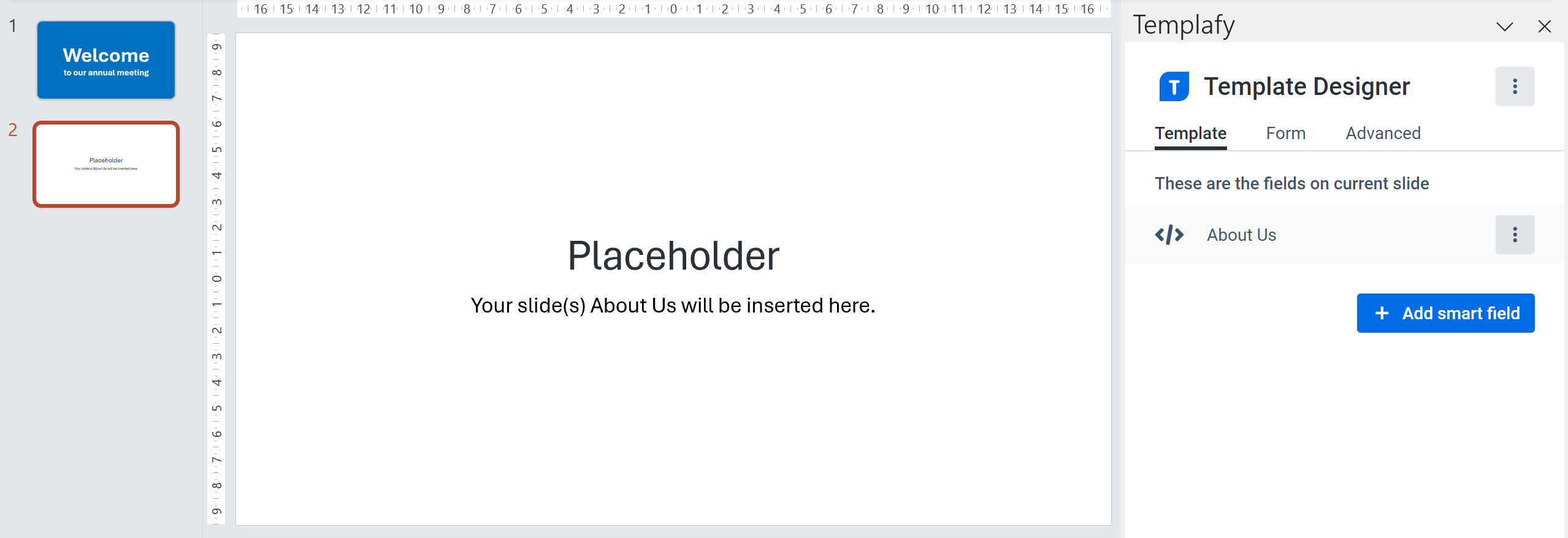Click slide number 1 in the panel

13,26
